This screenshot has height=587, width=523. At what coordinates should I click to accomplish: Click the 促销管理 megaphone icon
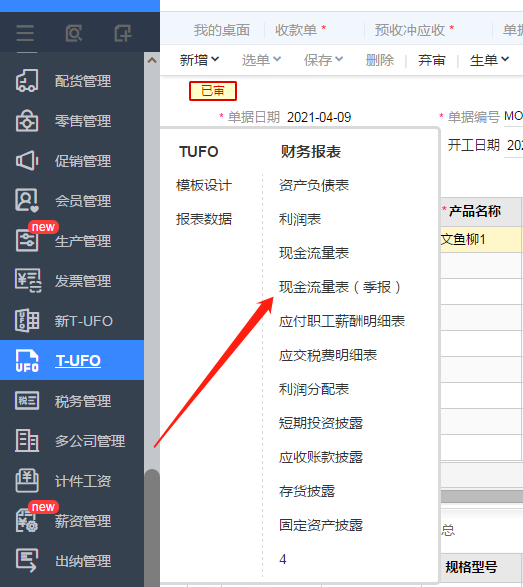click(27, 161)
